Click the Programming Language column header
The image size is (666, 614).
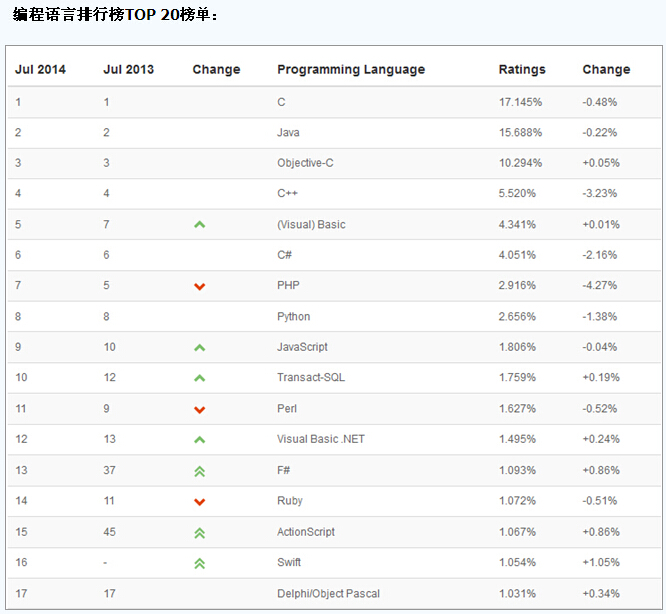tap(350, 69)
